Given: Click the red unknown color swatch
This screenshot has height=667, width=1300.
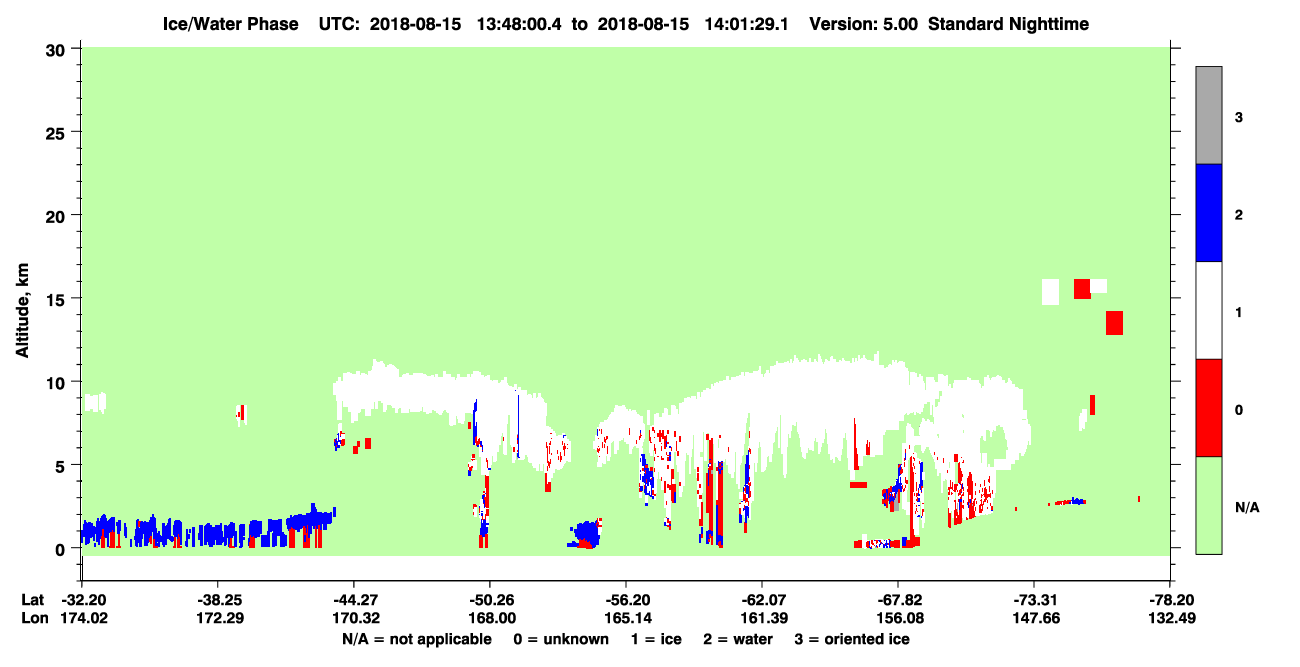Looking at the screenshot, I should tap(1209, 408).
